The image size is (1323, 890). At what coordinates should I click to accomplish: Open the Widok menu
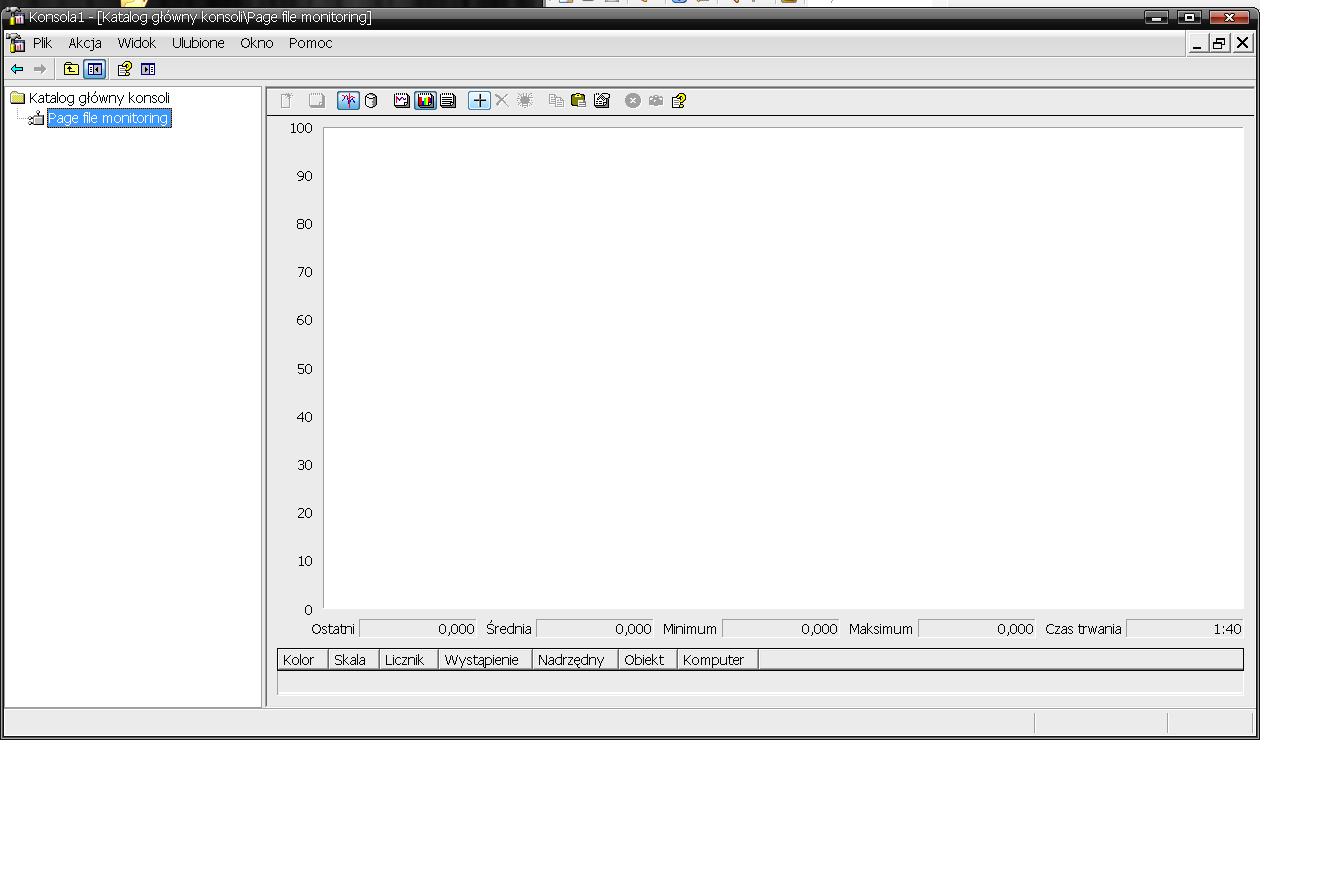click(136, 43)
